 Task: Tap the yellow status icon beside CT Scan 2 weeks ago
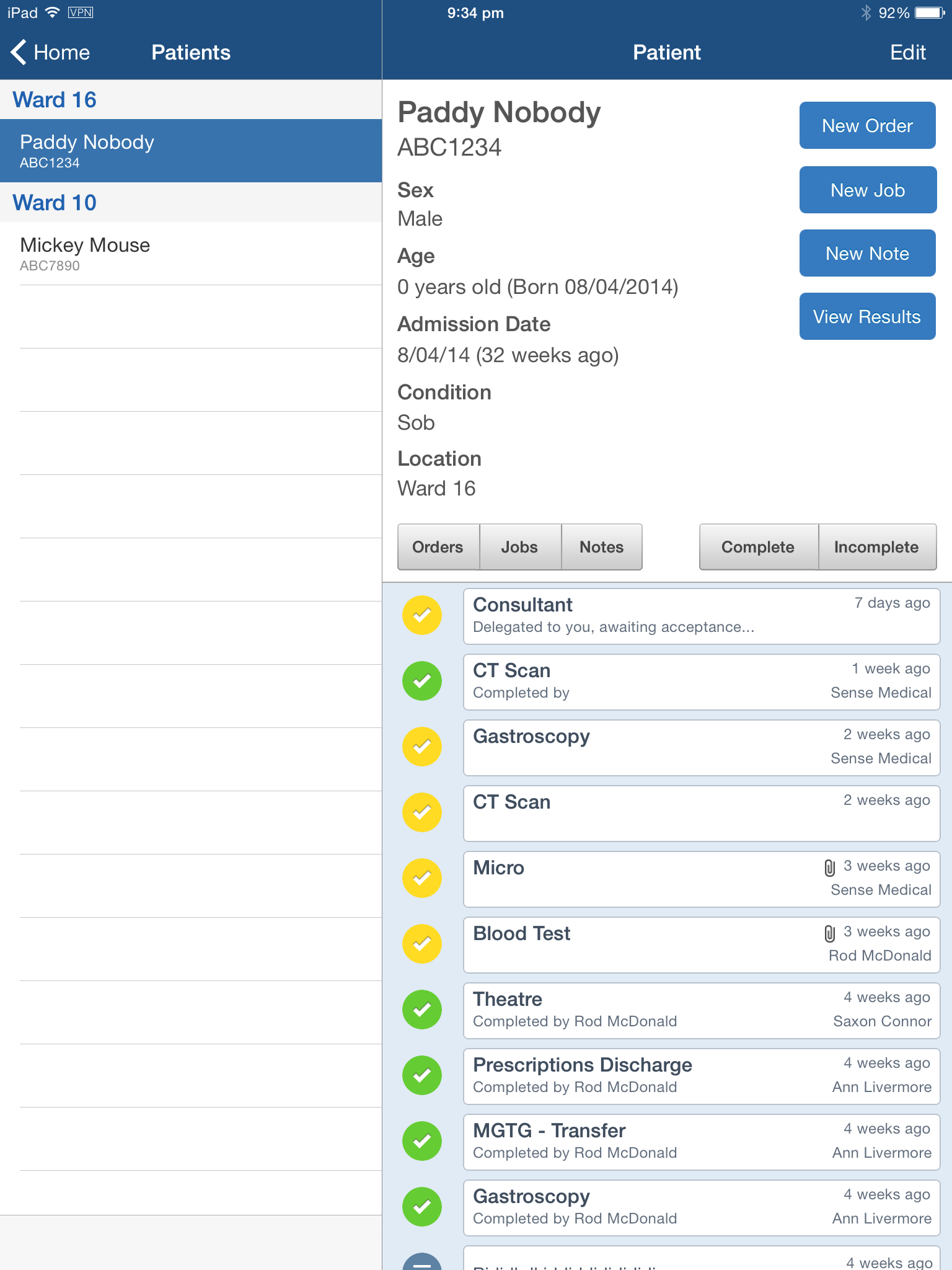point(422,812)
